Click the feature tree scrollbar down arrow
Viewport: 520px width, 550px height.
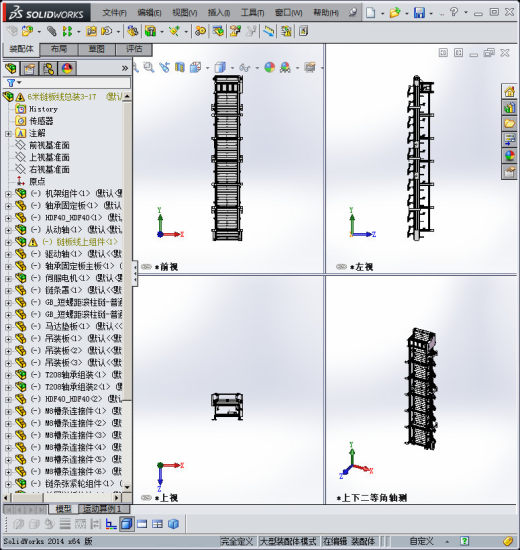coord(127,487)
